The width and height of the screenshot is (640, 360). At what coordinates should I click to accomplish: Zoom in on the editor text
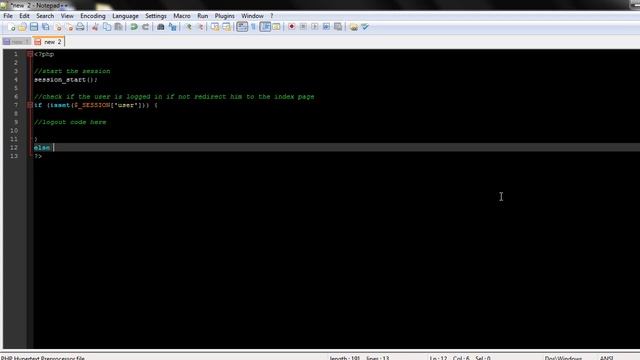pyautogui.click(x=188, y=27)
